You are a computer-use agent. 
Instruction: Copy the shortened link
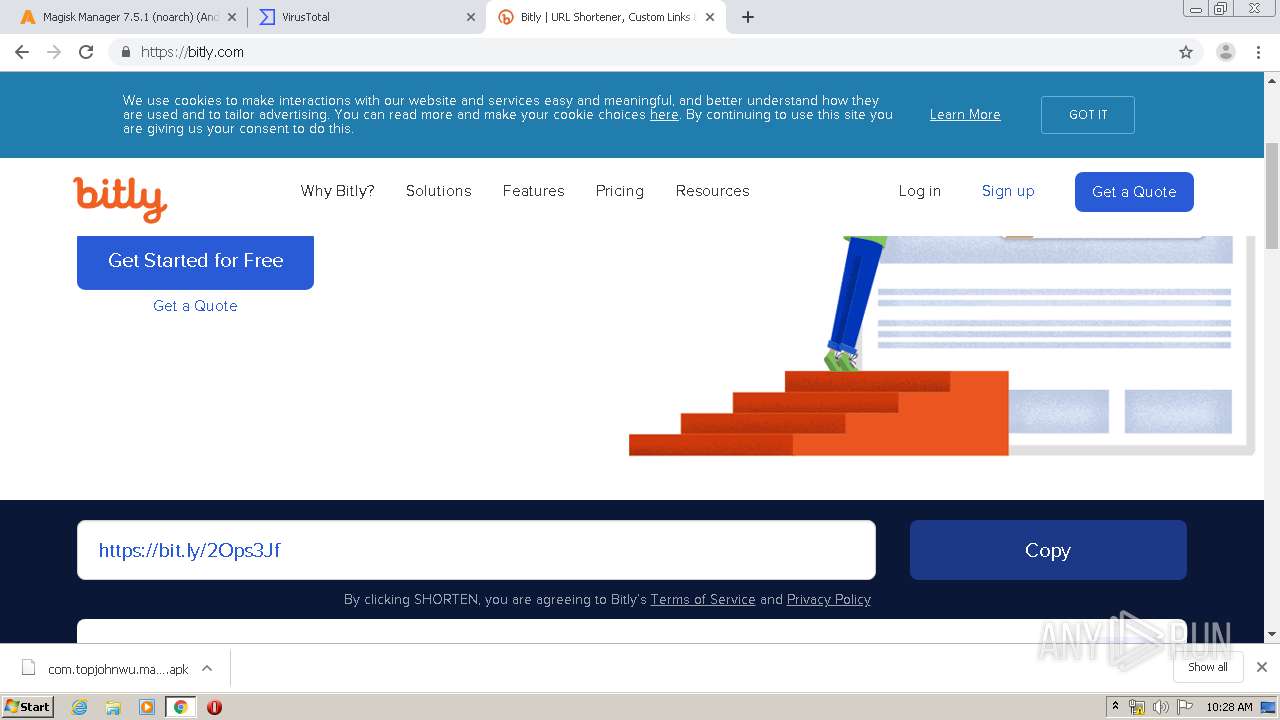coord(1048,550)
